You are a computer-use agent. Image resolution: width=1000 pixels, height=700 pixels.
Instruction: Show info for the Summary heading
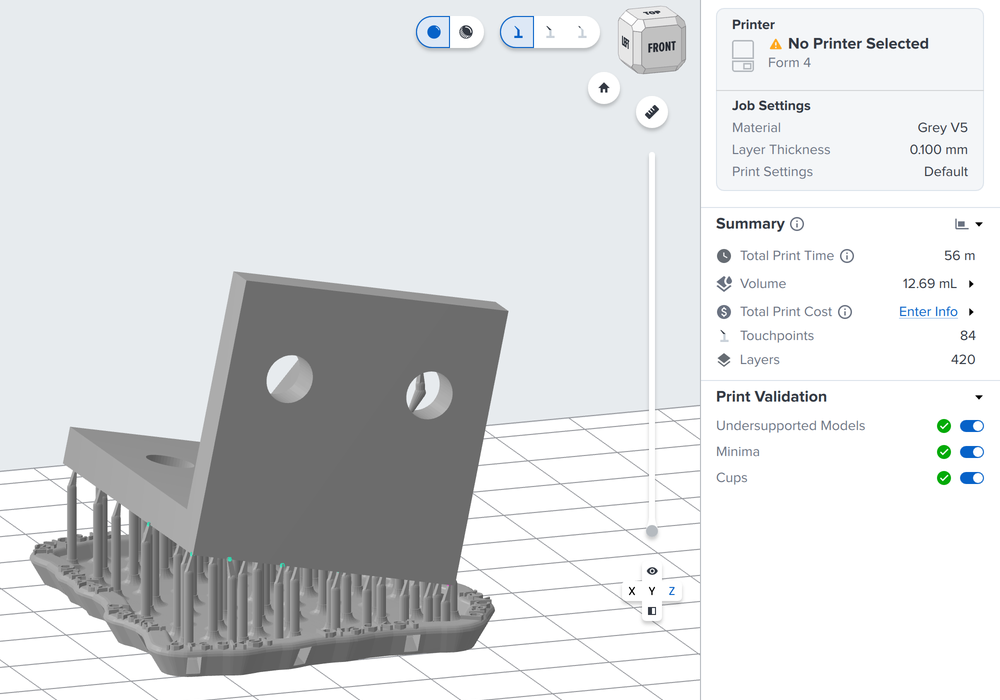tap(797, 224)
